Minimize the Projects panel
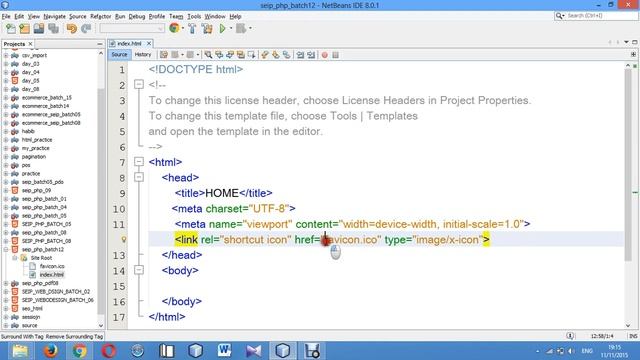 click(x=100, y=44)
